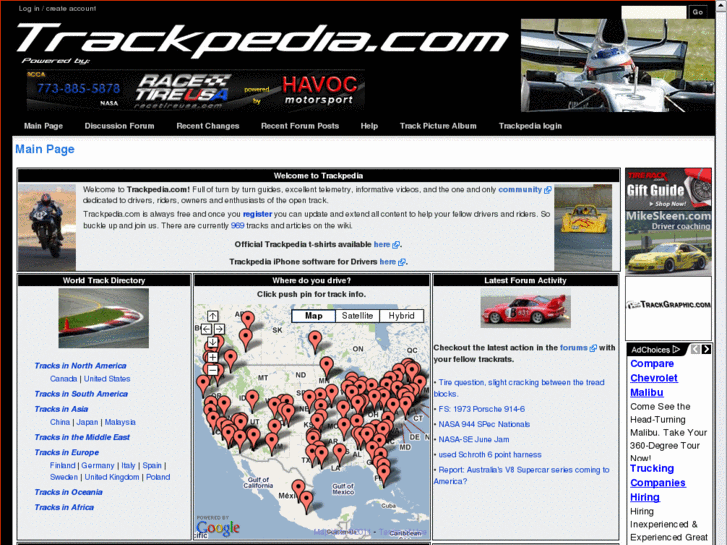The image size is (727, 545).
Task: Open the United Kingdom tracks link
Action: [112, 477]
